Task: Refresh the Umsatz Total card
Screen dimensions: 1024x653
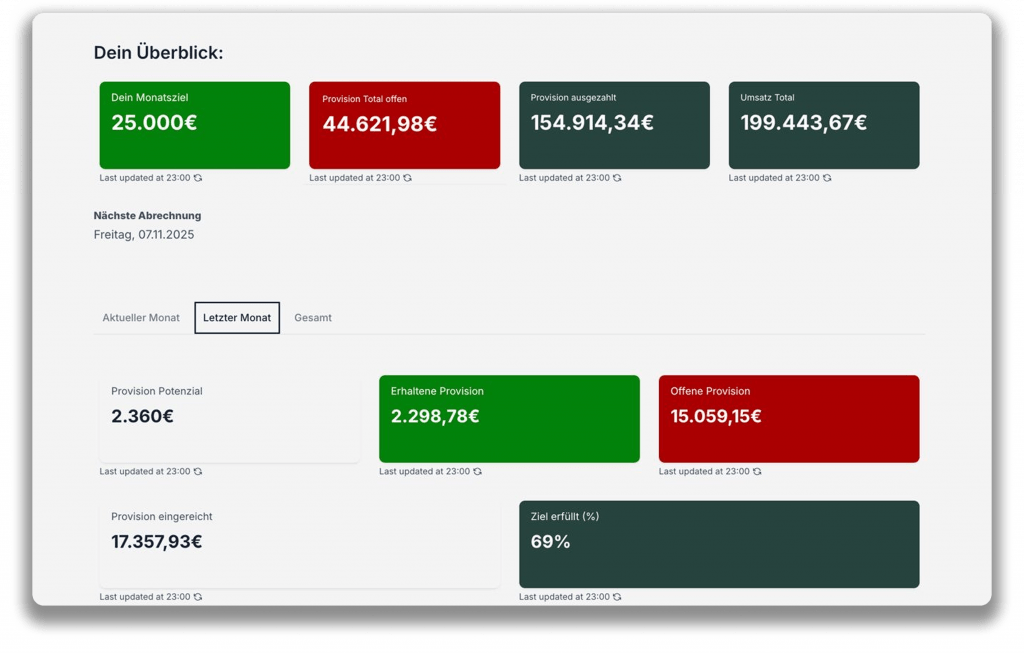Action: (827, 178)
